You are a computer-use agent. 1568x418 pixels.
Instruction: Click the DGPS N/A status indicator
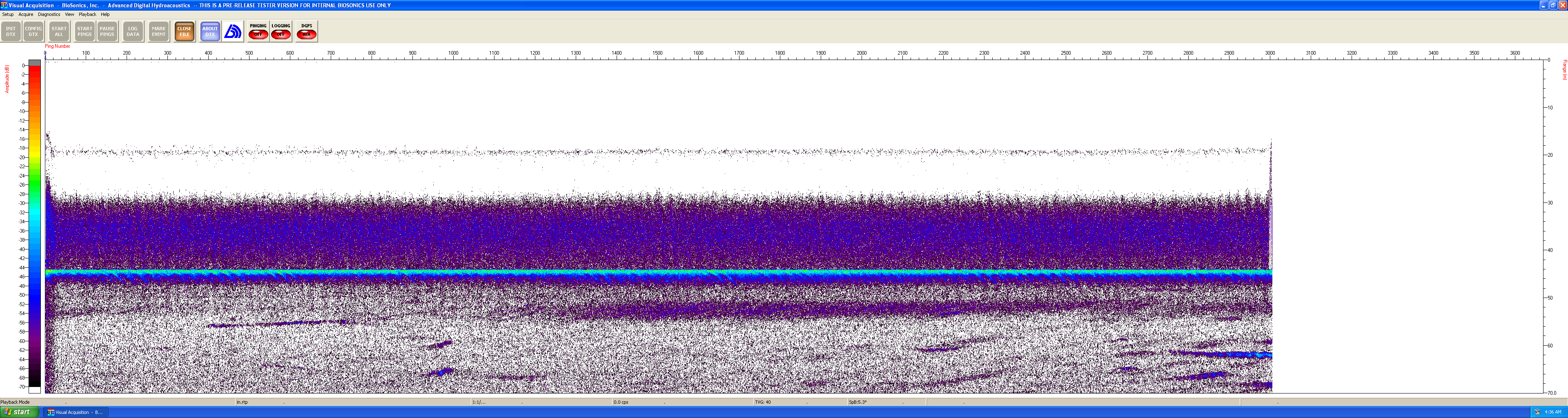coord(306,32)
